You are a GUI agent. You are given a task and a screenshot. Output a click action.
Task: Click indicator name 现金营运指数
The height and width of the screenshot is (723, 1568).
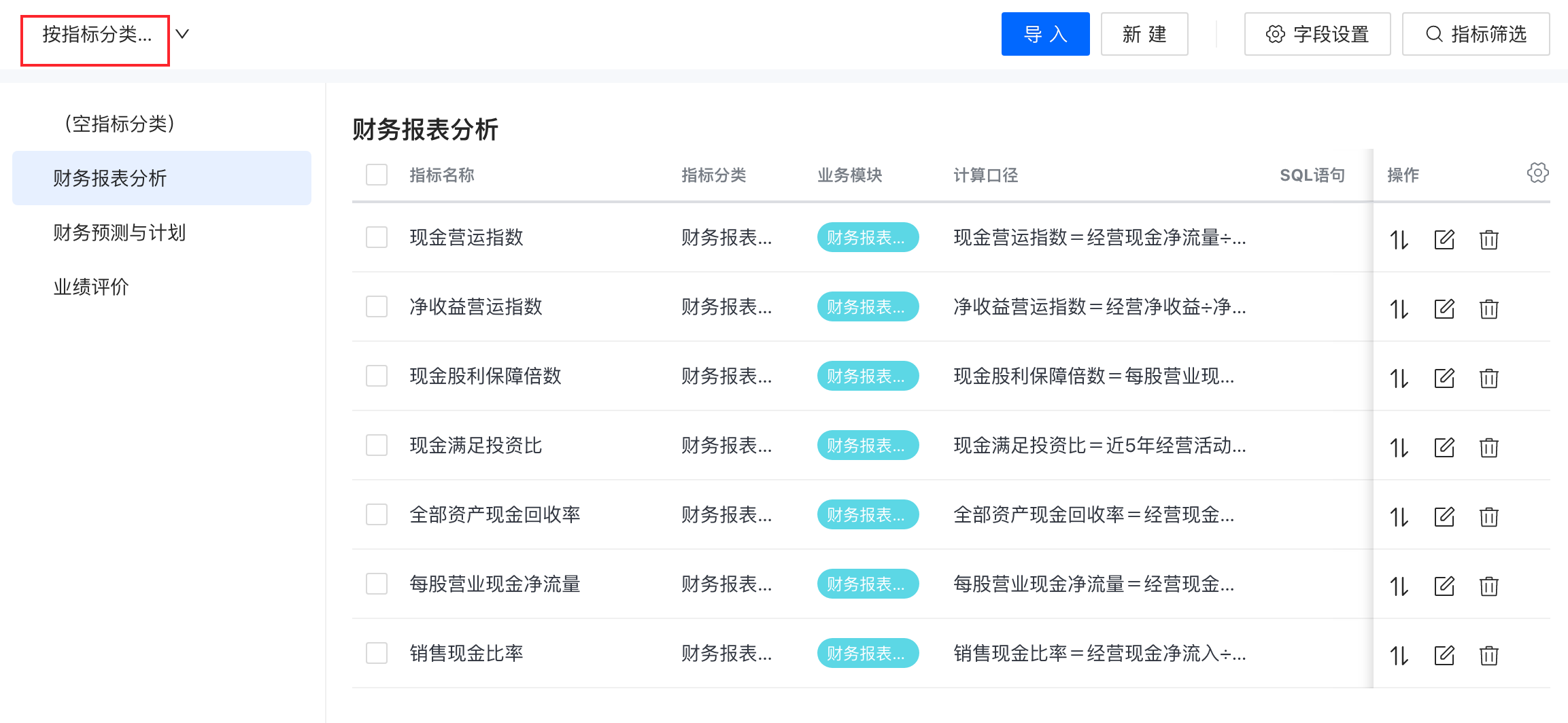(x=466, y=237)
